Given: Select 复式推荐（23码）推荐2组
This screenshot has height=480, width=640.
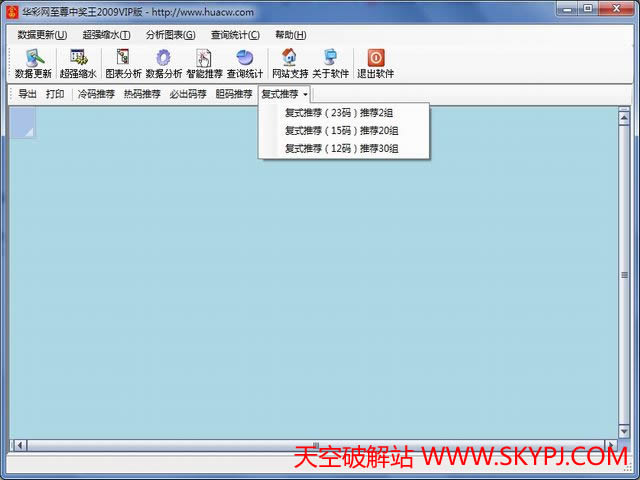Looking at the screenshot, I should [x=339, y=112].
